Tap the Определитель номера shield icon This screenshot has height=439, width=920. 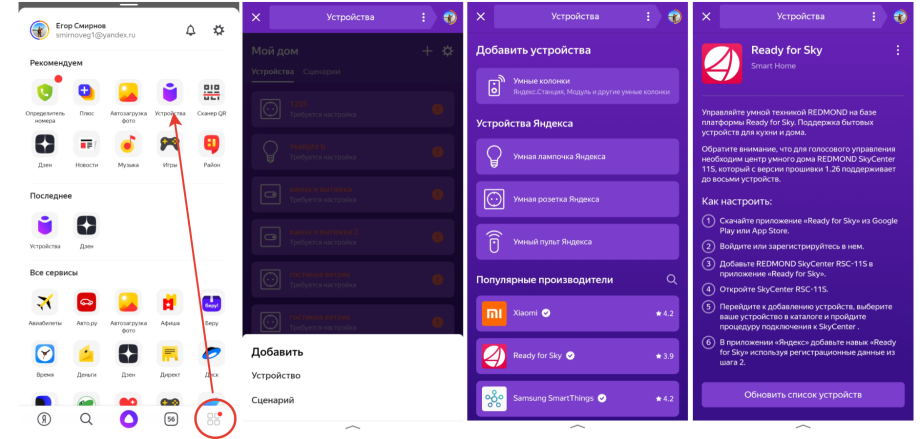point(45,93)
